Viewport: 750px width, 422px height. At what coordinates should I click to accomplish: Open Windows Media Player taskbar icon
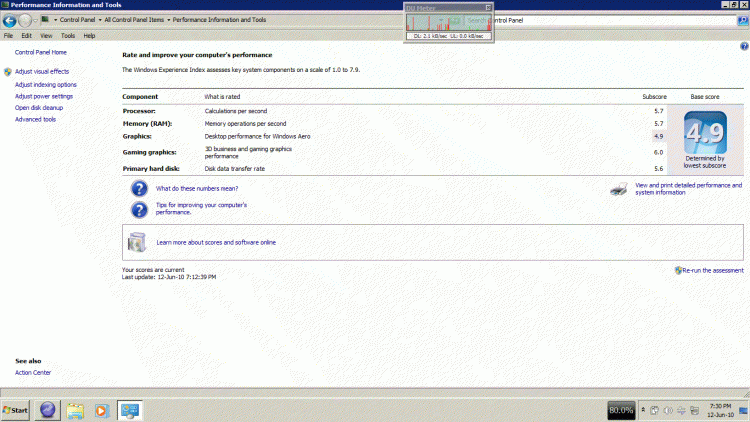(x=101, y=411)
